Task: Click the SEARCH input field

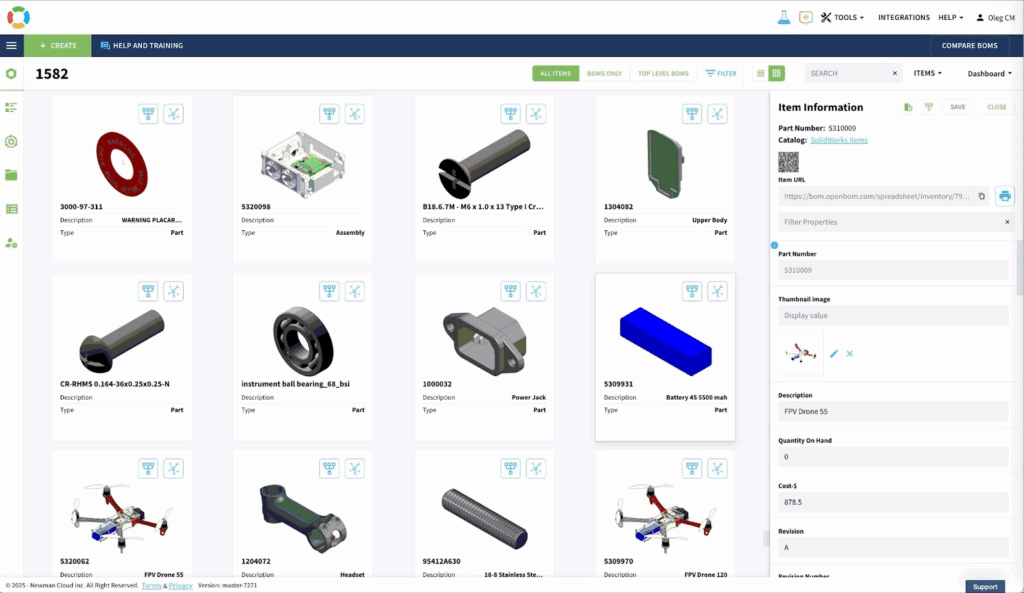Action: [848, 73]
